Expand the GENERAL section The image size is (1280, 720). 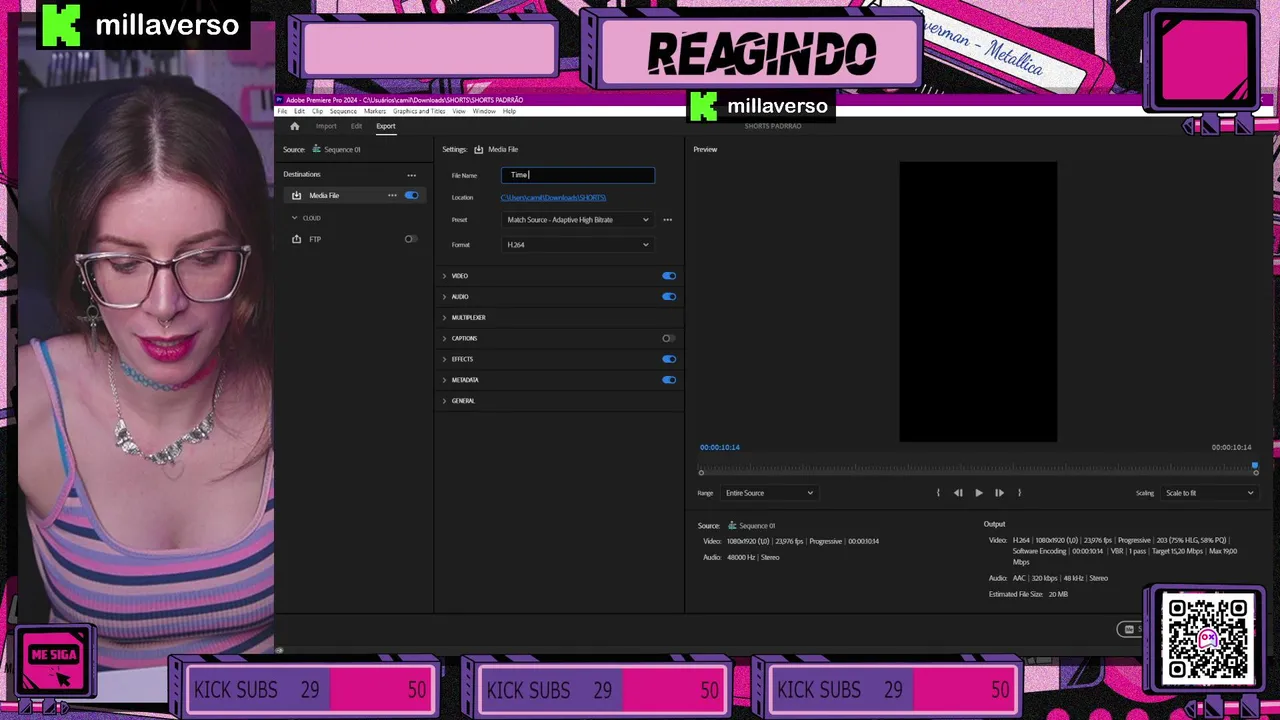[444, 401]
